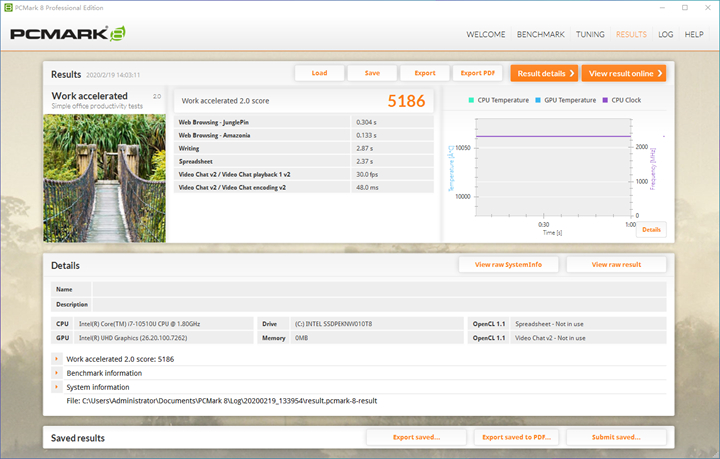Viewport: 720px width, 459px height.
Task: Toggle the CPU Clock legend marker
Action: pyautogui.click(x=604, y=100)
